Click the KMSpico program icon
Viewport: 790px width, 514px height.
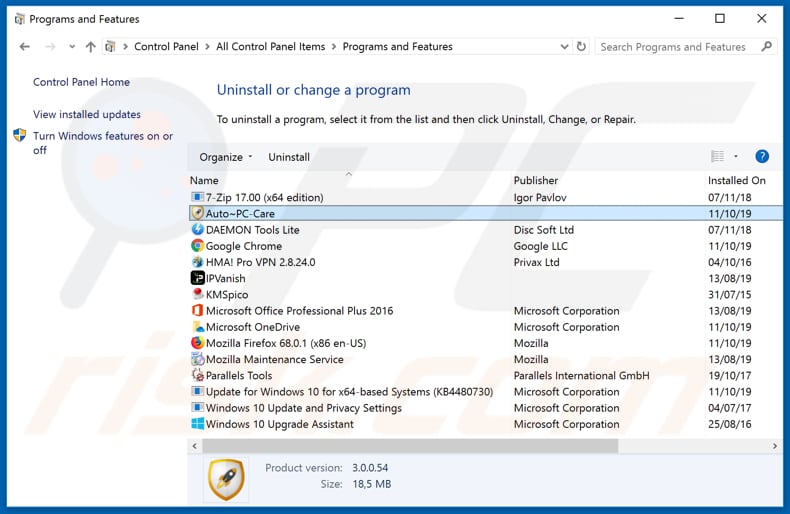click(x=198, y=295)
